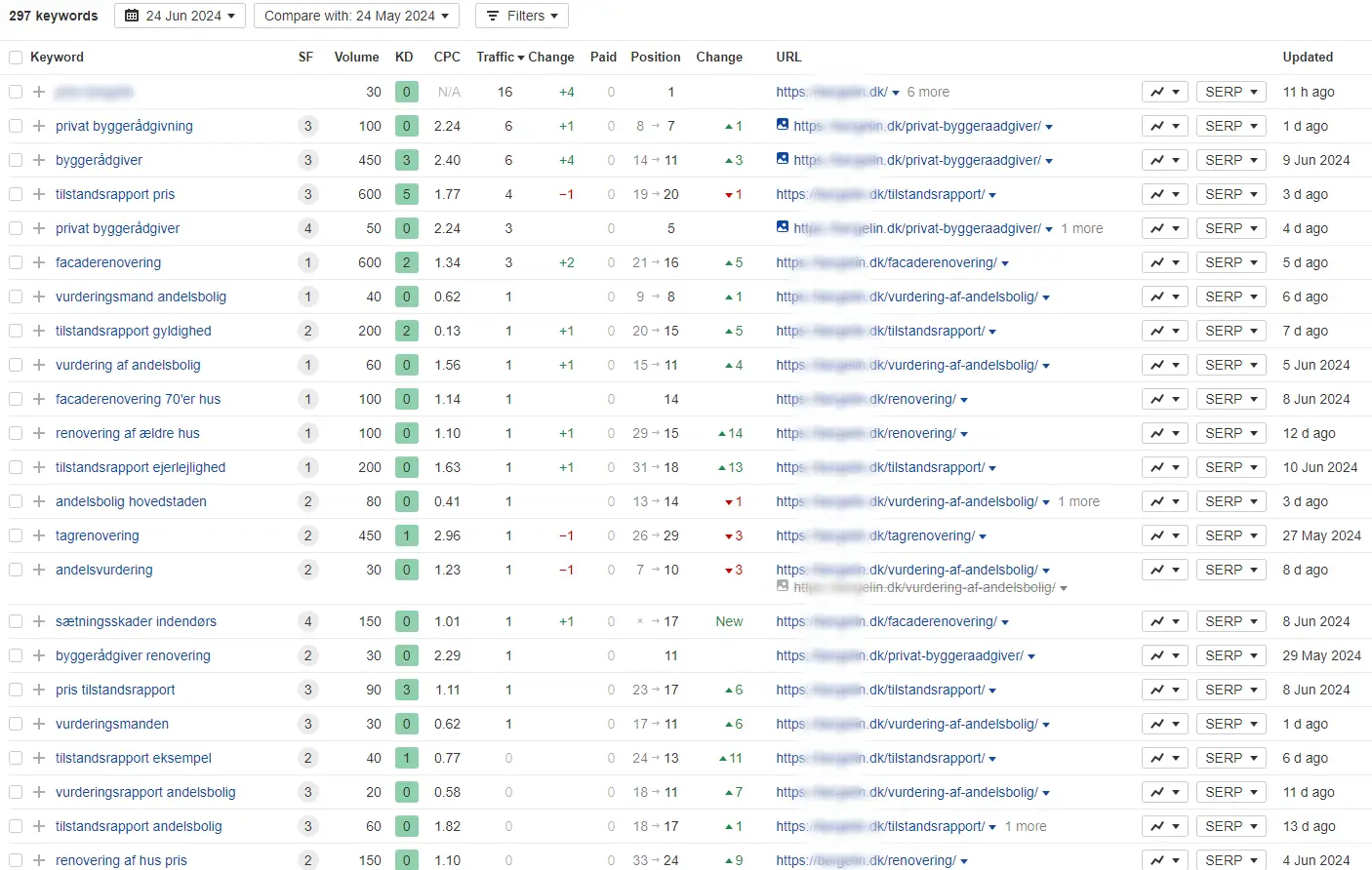
Task: Open keyword link 'tilstandsrapport gyldighed'
Action: click(134, 331)
